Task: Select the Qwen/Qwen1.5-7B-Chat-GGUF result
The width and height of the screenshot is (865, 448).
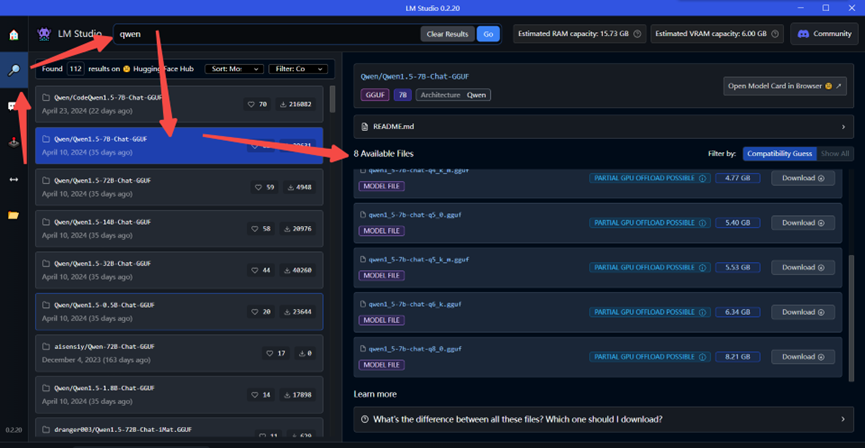Action: (179, 146)
